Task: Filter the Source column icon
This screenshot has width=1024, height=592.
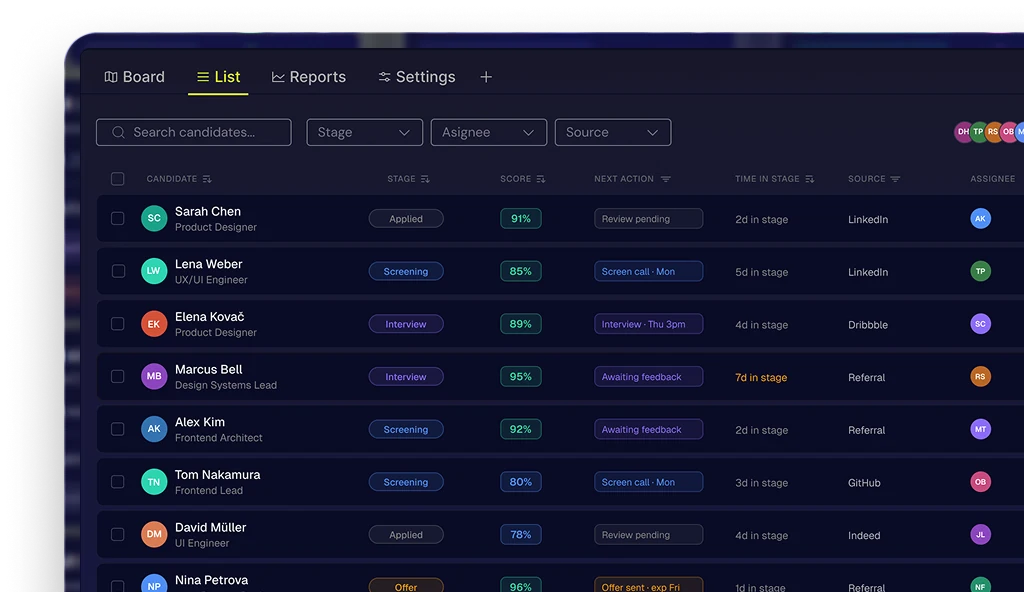Action: [x=895, y=179]
